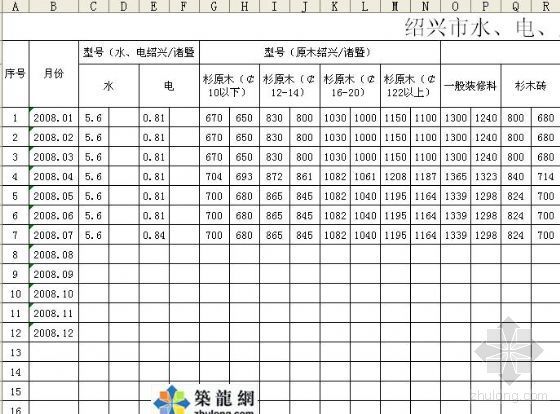Select the month cell 2008.04
This screenshot has width=560, height=414.
[54, 176]
